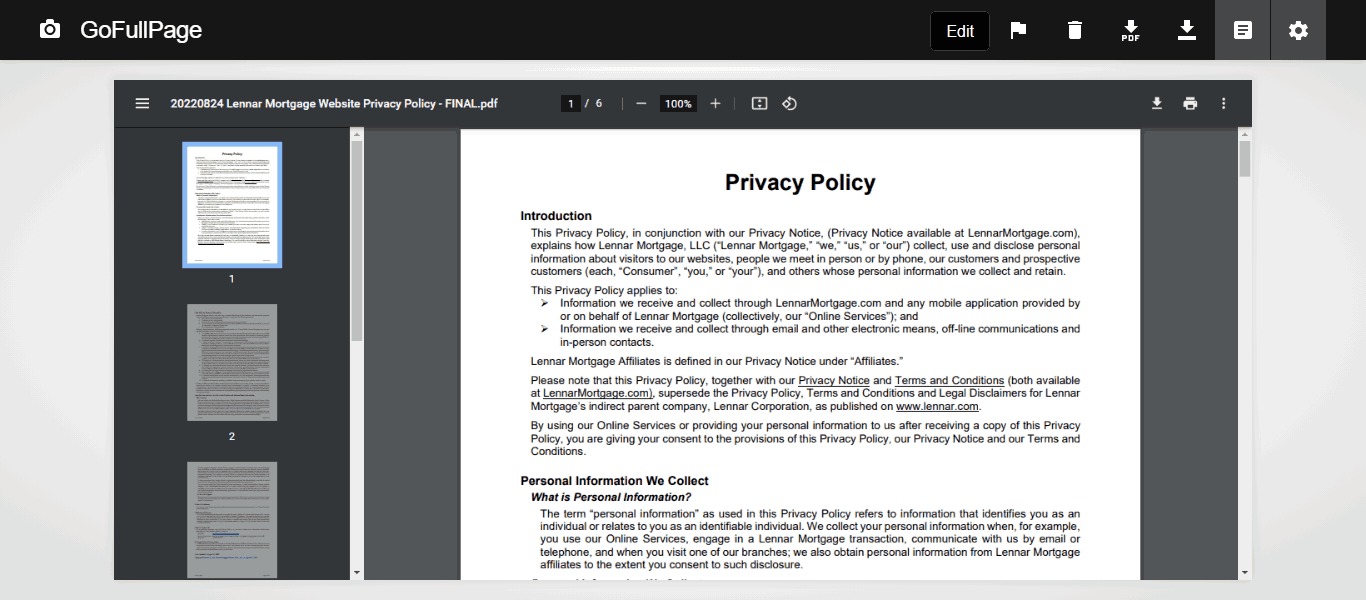Viewport: 1366px width, 600px height.
Task: Open GoFullPage settings gear
Action: 1298,30
